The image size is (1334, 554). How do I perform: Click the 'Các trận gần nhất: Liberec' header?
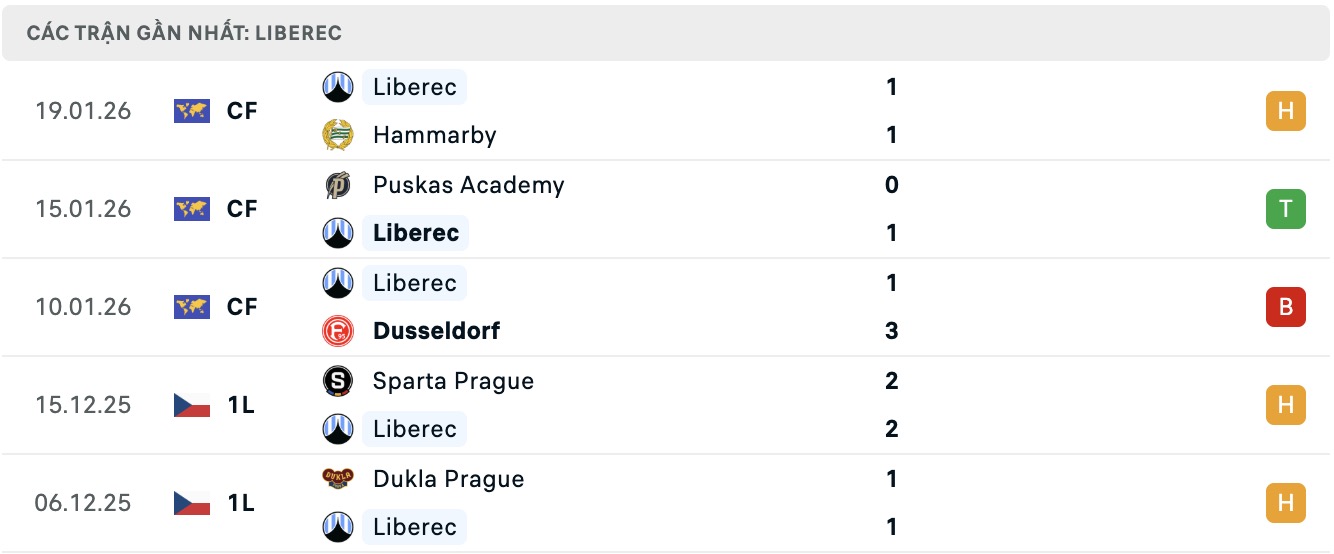coord(184,33)
